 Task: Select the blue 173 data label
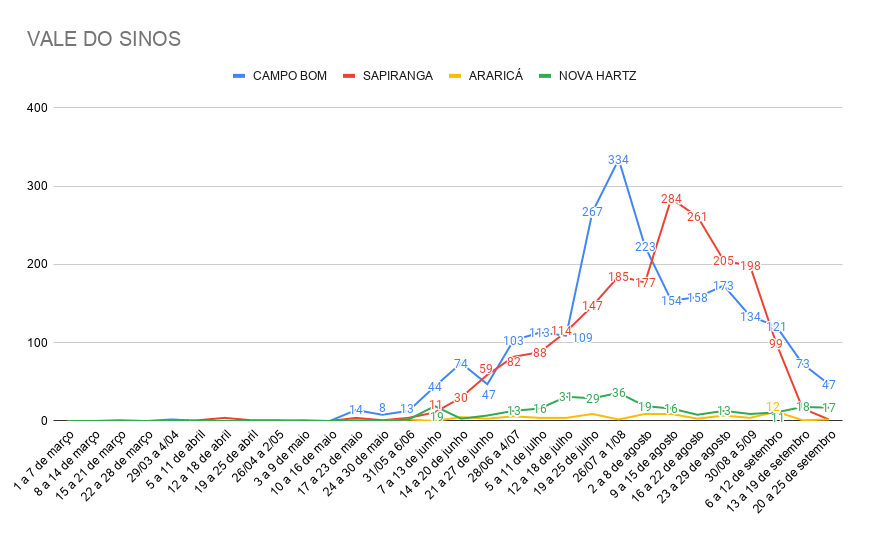pos(723,286)
